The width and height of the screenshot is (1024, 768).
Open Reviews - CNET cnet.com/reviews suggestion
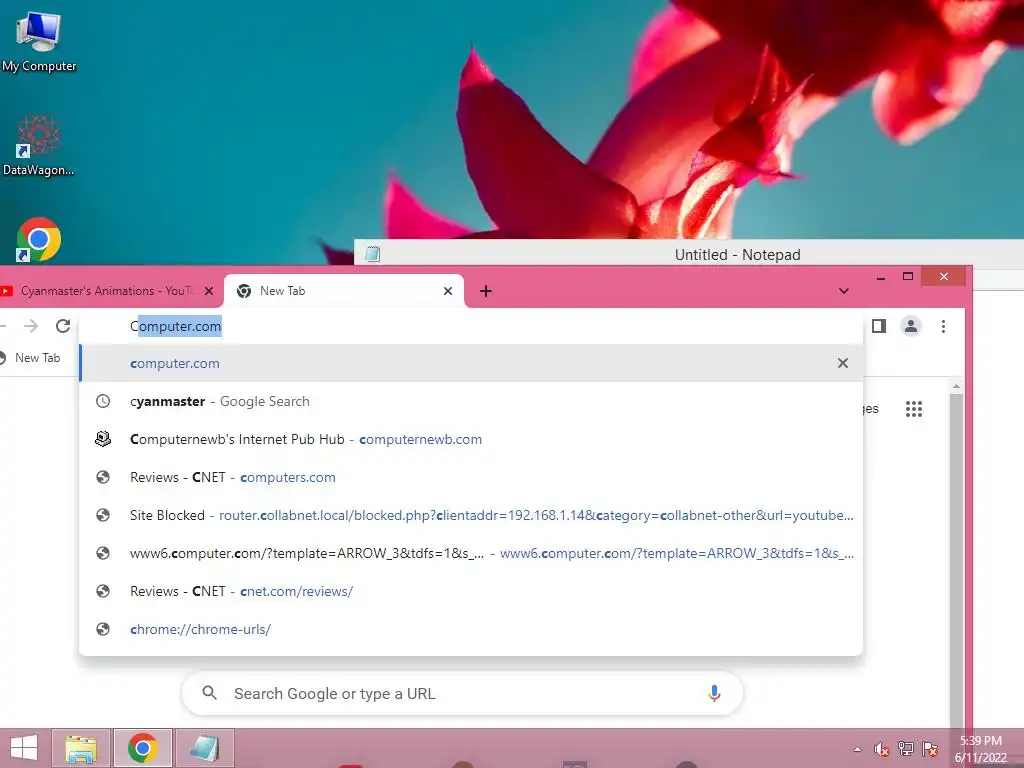pyautogui.click(x=471, y=590)
